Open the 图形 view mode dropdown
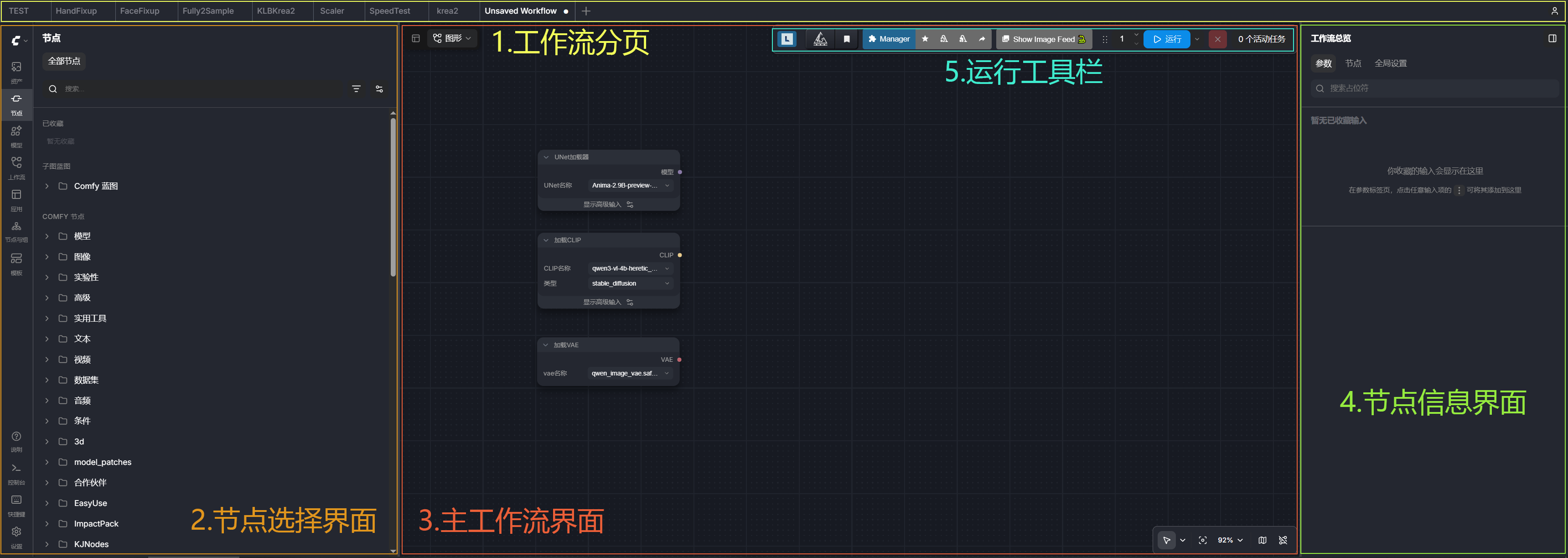Screen dimensions: 1568x558 tap(452, 38)
